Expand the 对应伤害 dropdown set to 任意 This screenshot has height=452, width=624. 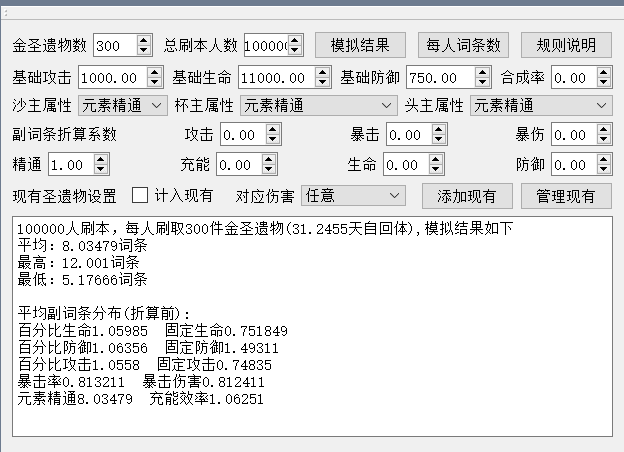pyautogui.click(x=353, y=195)
